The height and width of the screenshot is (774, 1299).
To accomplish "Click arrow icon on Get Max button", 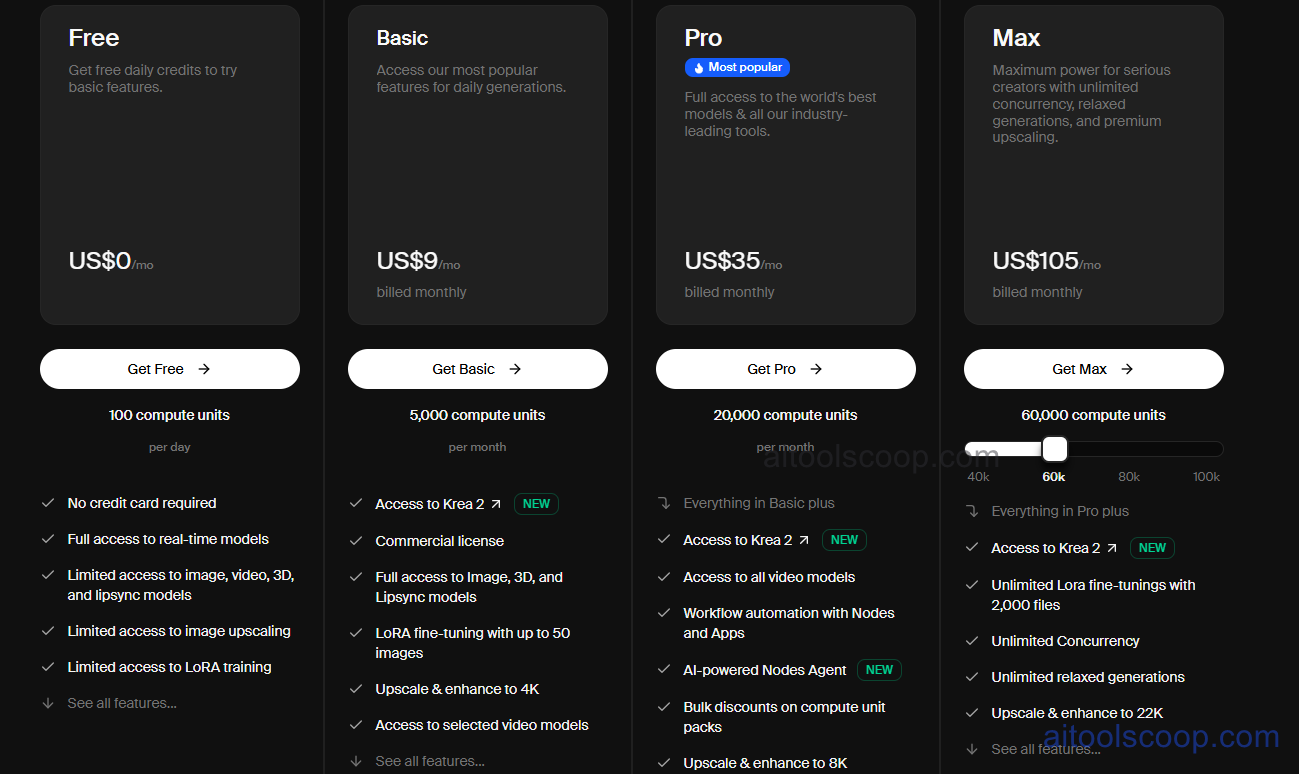I will tap(1127, 369).
